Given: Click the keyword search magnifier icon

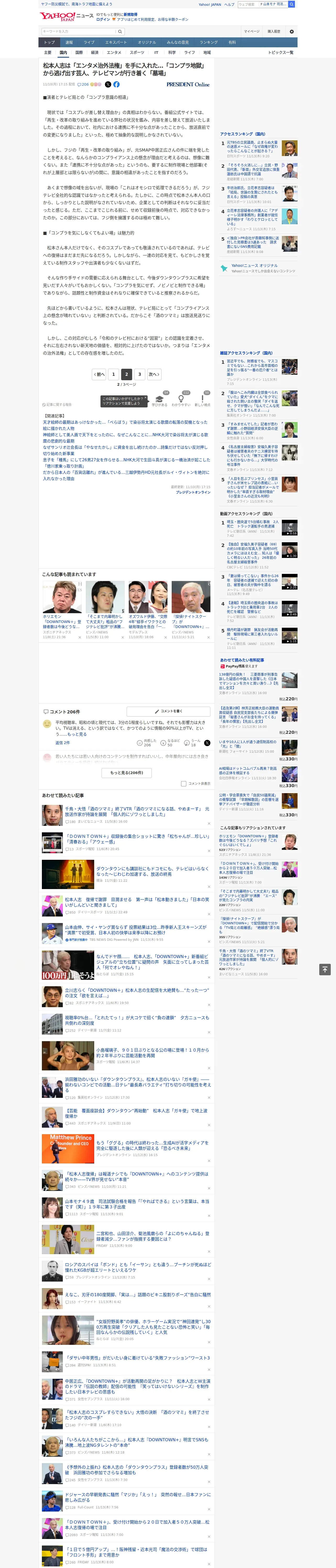Looking at the screenshot, I should [120, 31].
